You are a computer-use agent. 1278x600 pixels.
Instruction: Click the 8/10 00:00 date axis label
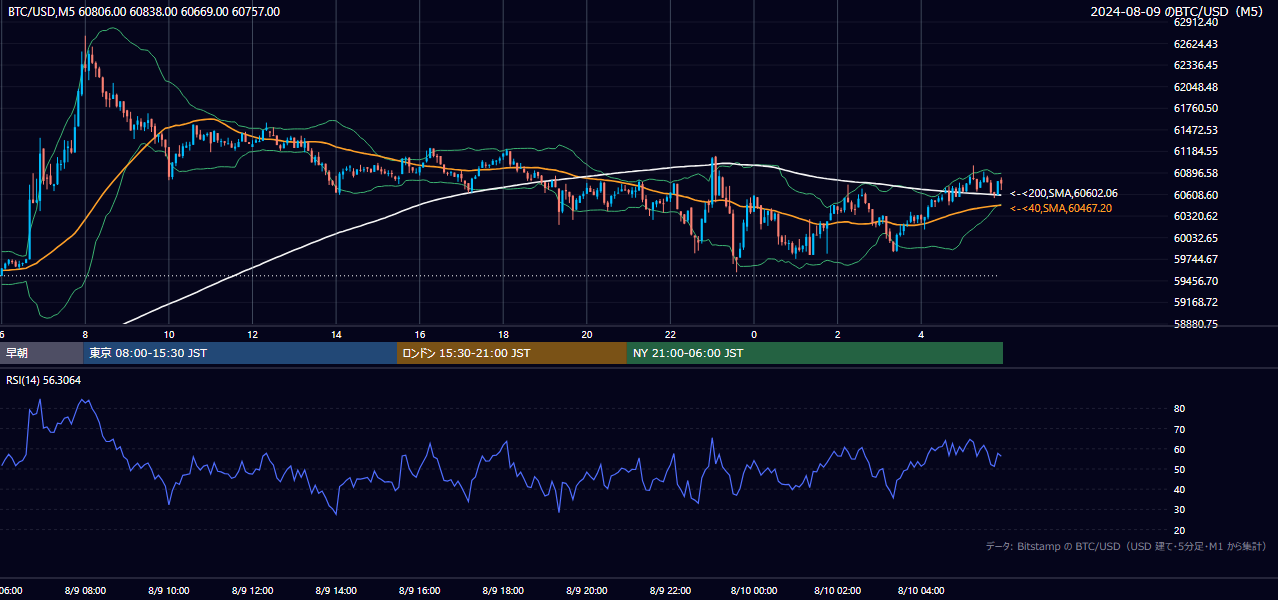(x=753, y=591)
